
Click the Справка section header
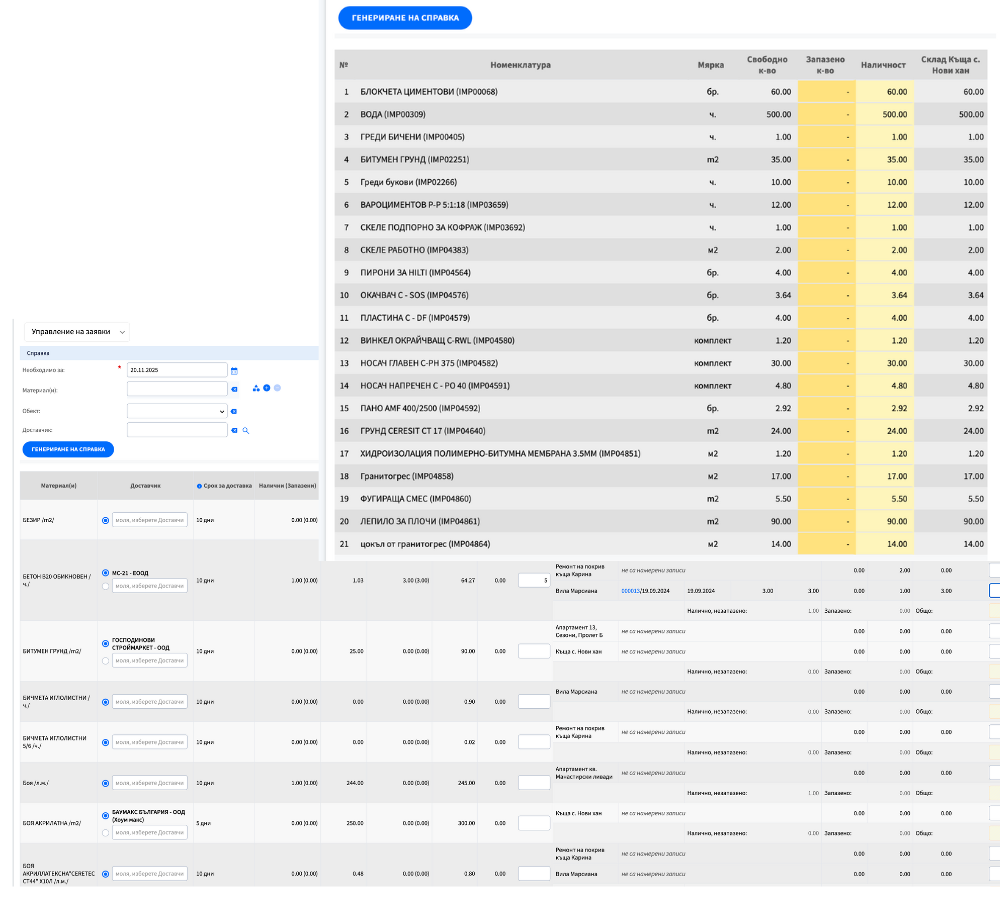click(38, 353)
